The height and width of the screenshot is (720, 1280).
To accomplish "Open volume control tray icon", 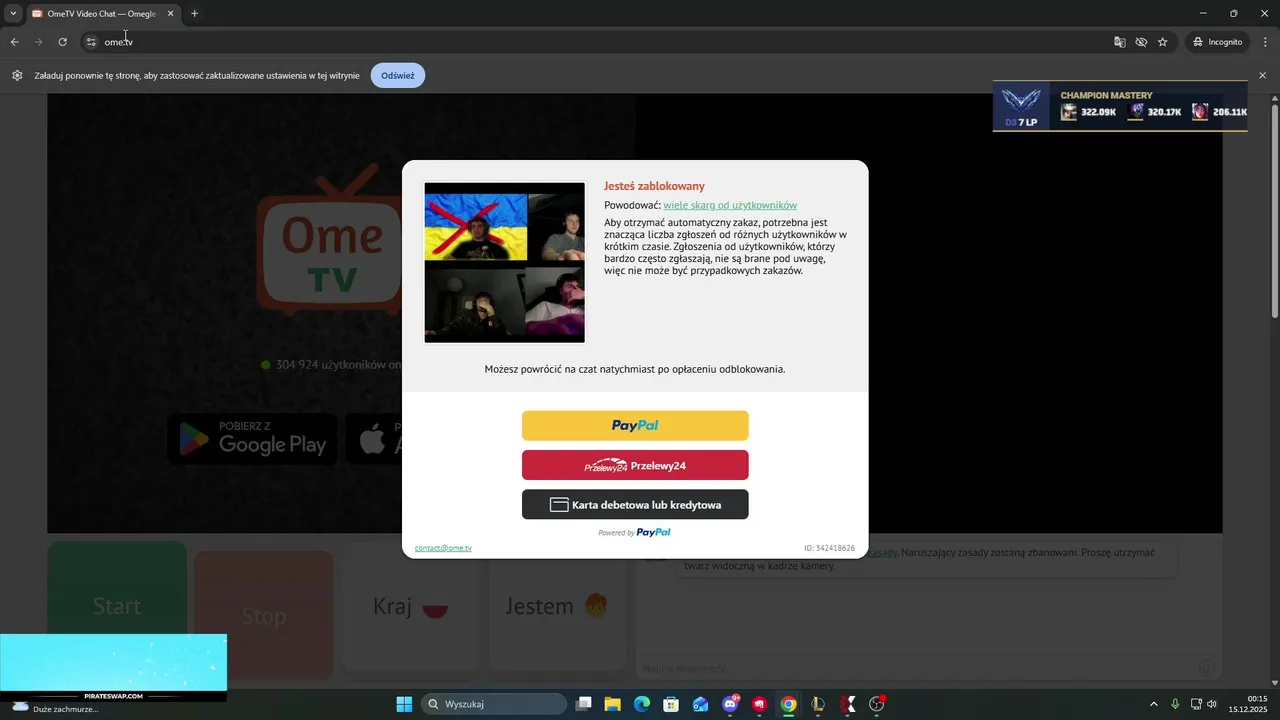I will [1212, 704].
